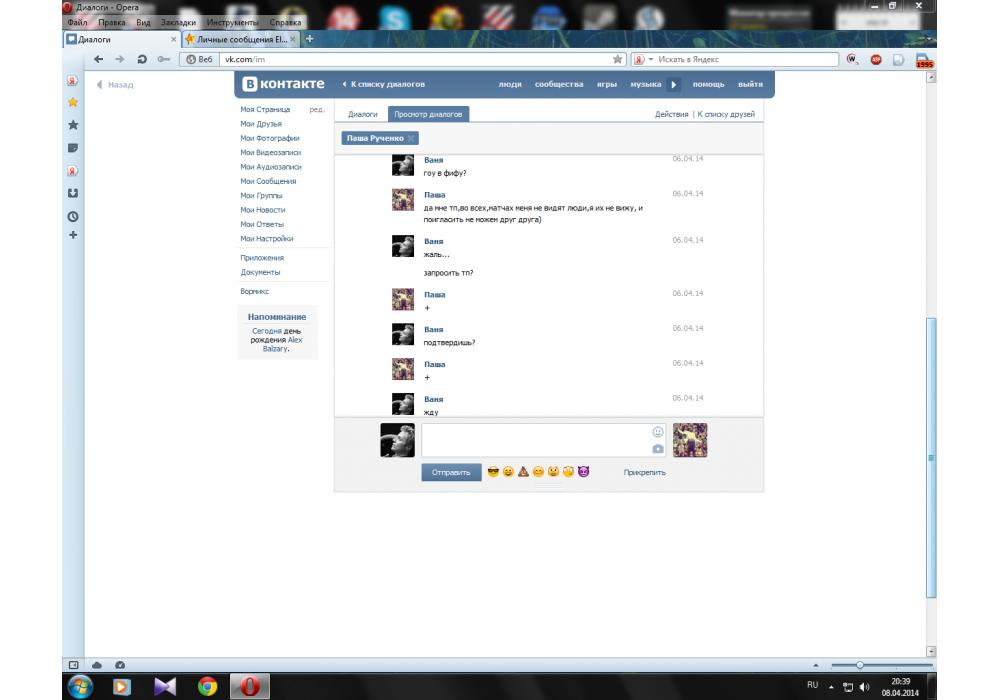
Task: Show hidden system tray icons
Action: pos(830,686)
